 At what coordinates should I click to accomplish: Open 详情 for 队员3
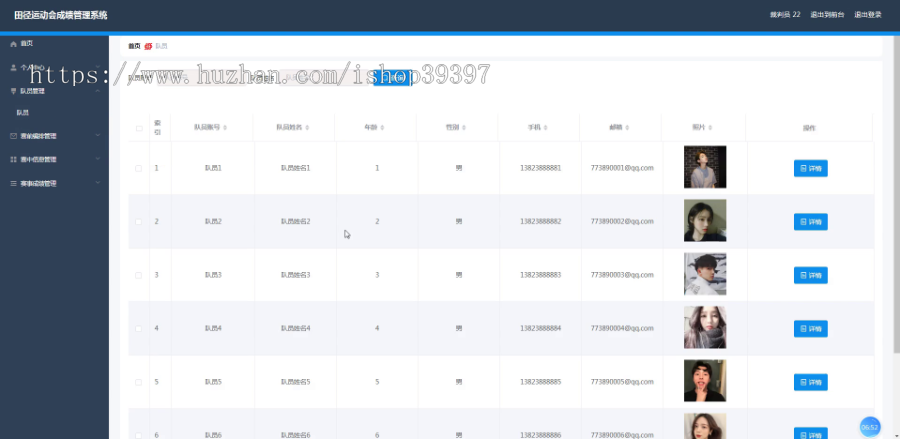coord(810,275)
